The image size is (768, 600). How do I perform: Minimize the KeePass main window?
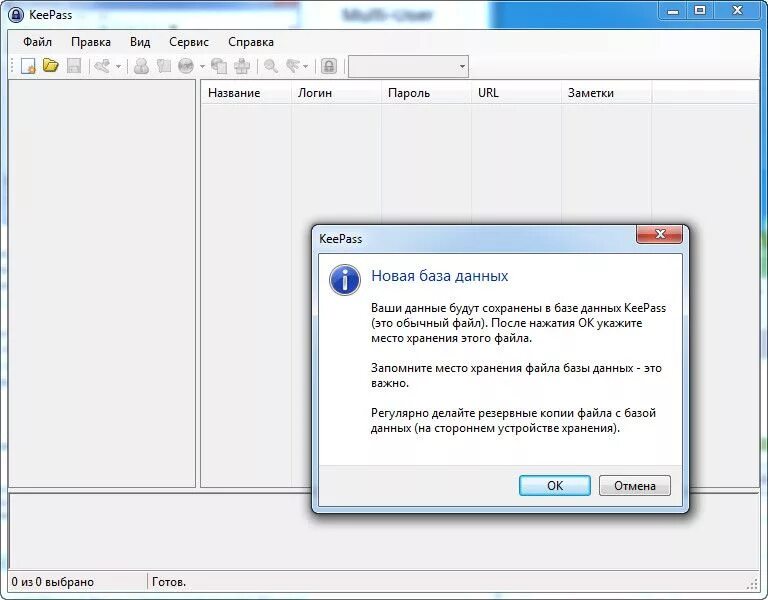coord(673,11)
